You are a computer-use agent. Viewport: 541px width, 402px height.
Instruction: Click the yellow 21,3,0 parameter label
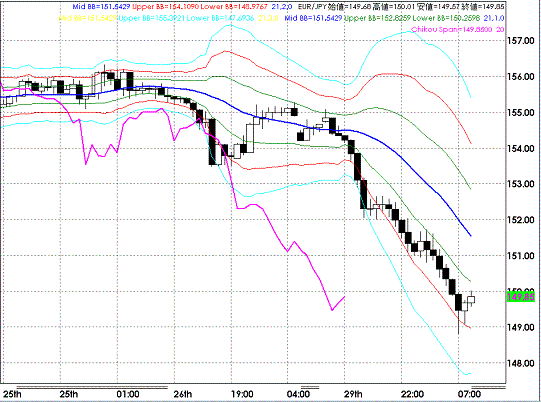tap(268, 18)
